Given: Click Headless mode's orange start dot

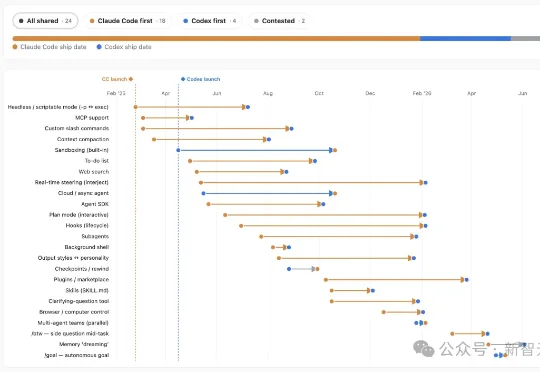Looking at the screenshot, I should (x=136, y=107).
